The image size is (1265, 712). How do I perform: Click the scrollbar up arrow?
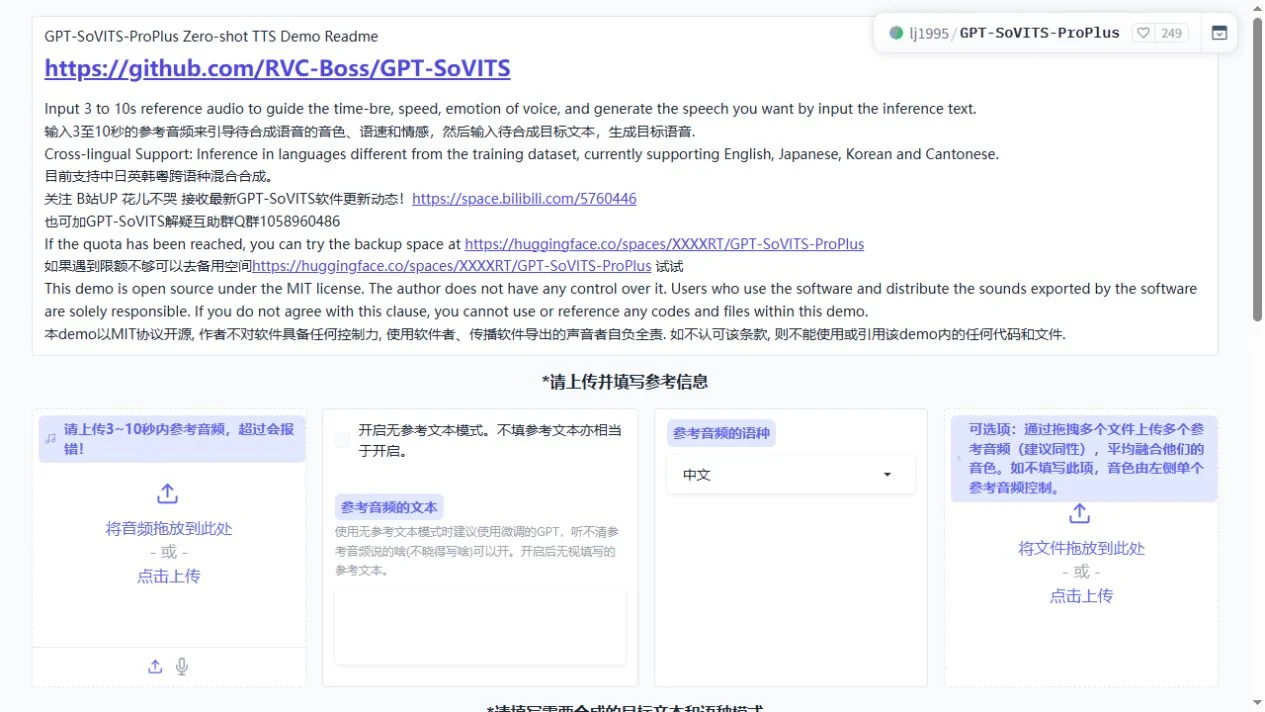[x=1257, y=7]
